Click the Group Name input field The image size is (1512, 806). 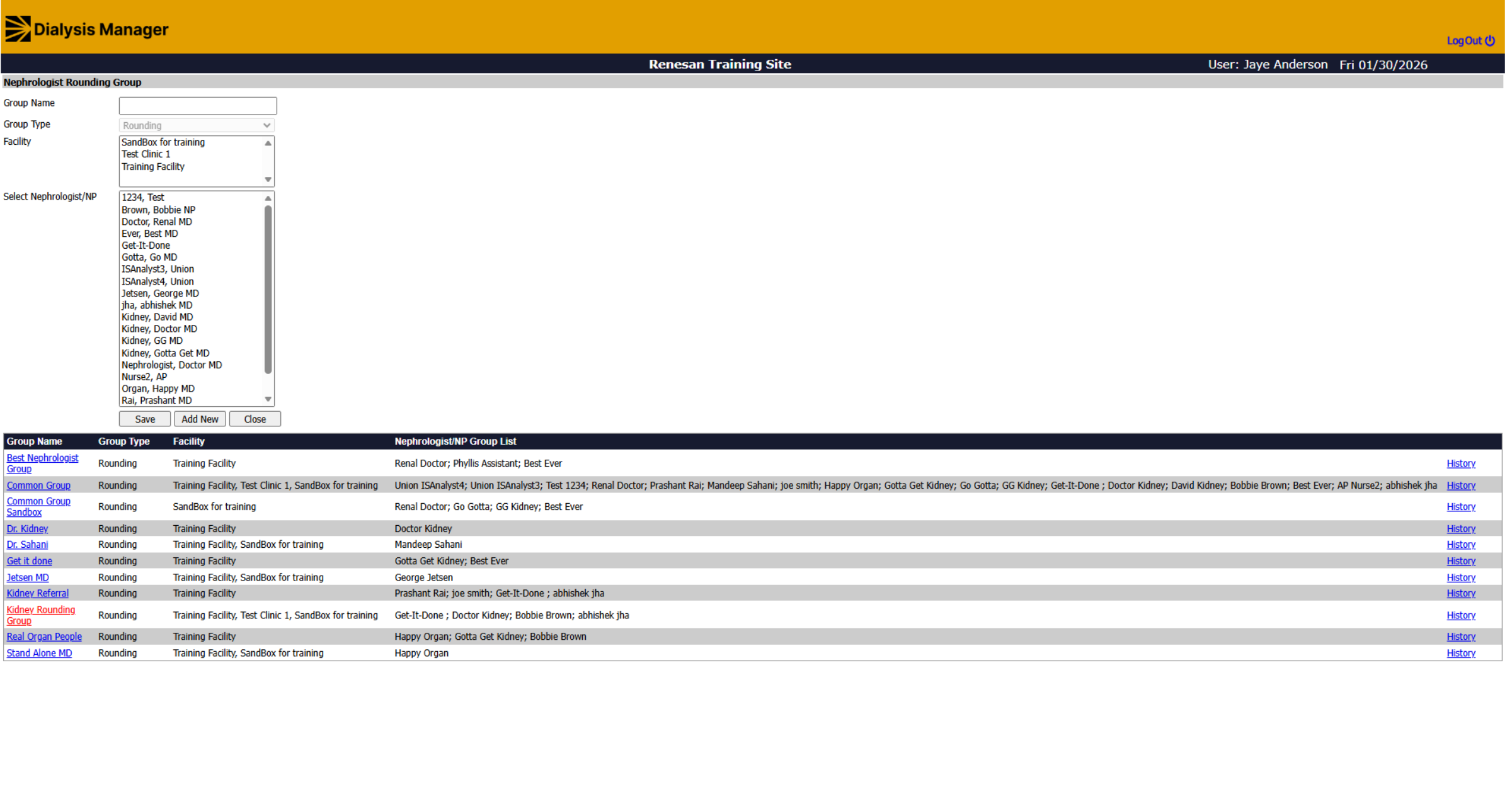tap(198, 105)
